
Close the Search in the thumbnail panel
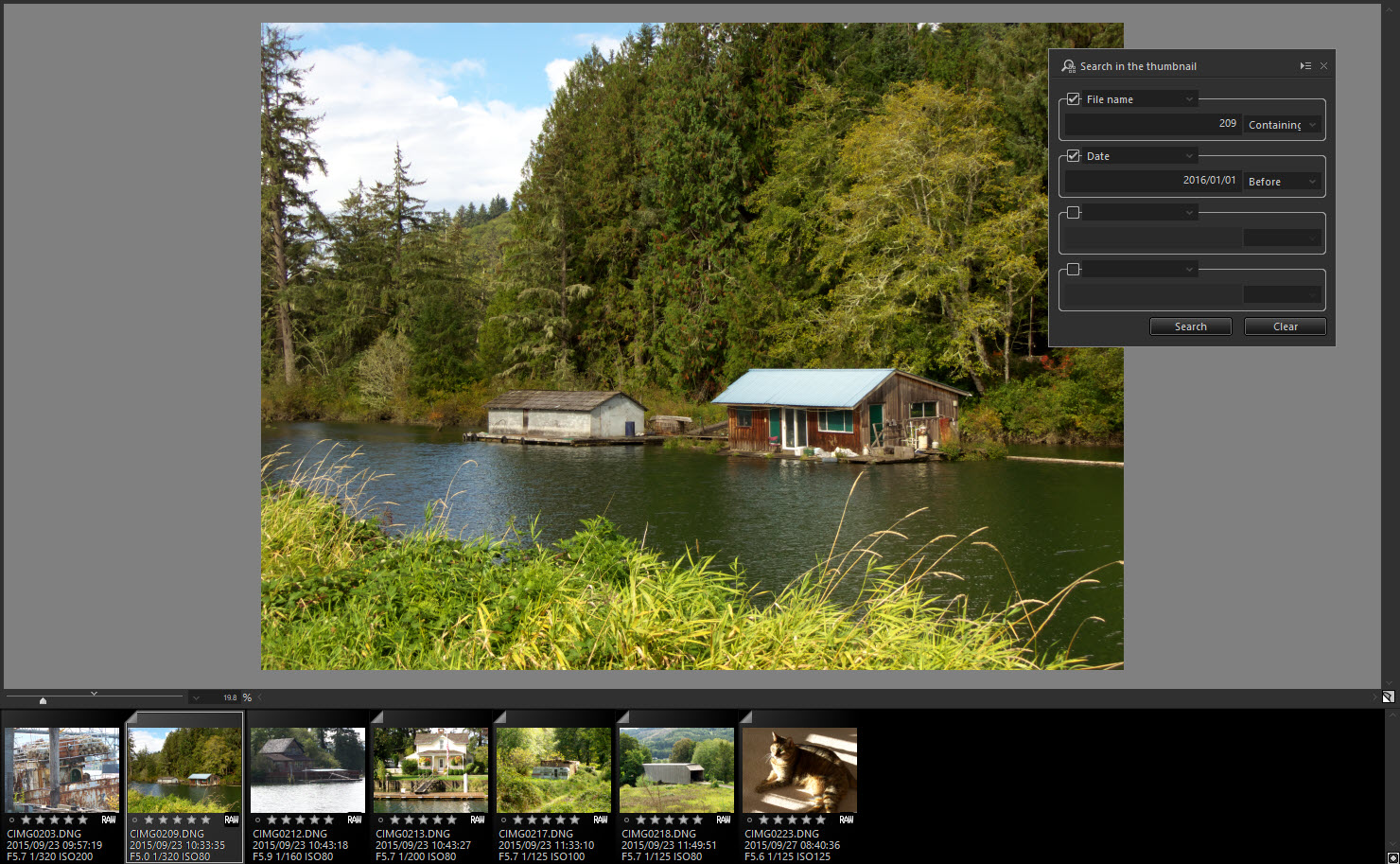(x=1323, y=66)
